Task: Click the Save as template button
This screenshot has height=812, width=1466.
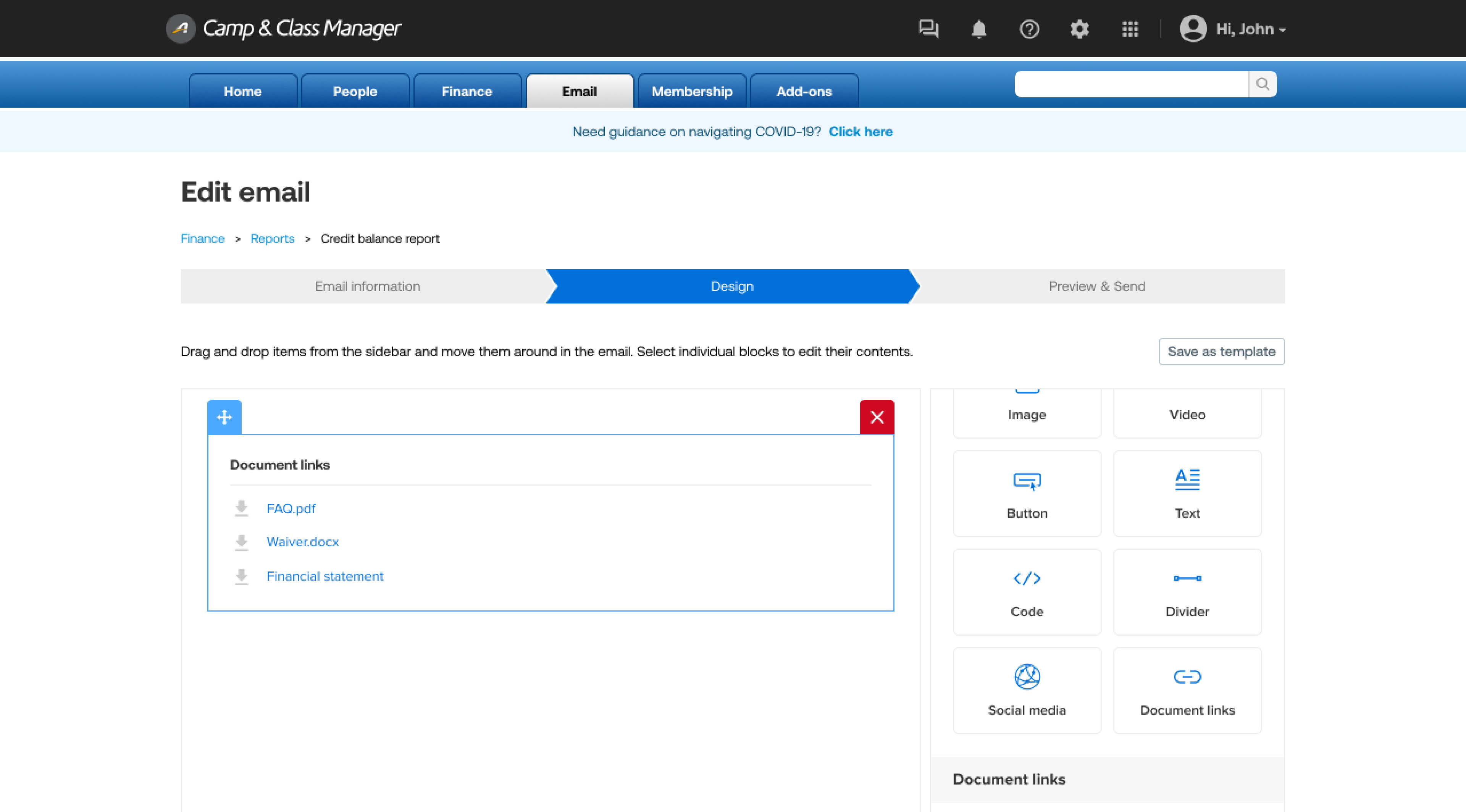Action: [x=1221, y=351]
